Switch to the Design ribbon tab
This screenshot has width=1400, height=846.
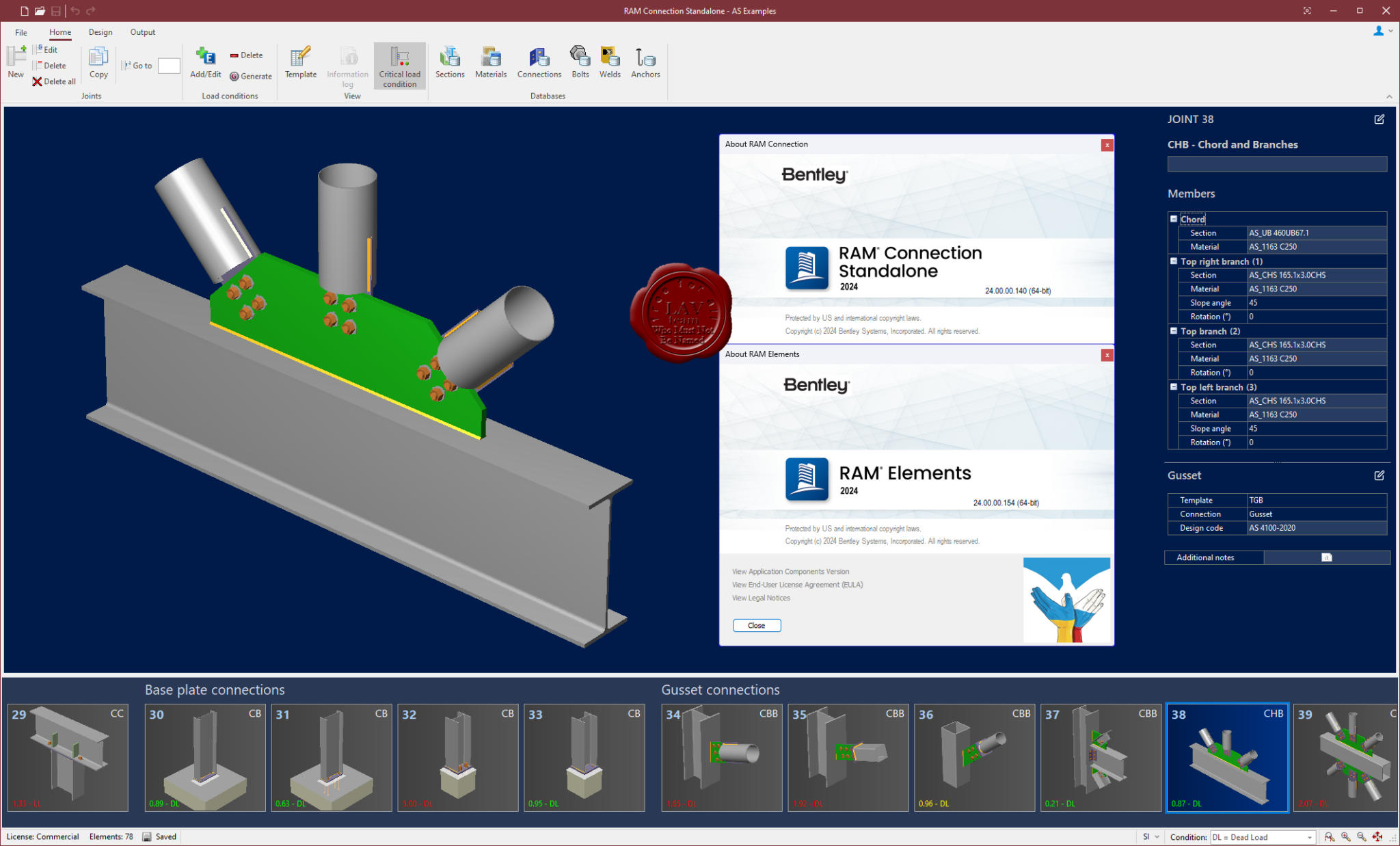pos(100,31)
